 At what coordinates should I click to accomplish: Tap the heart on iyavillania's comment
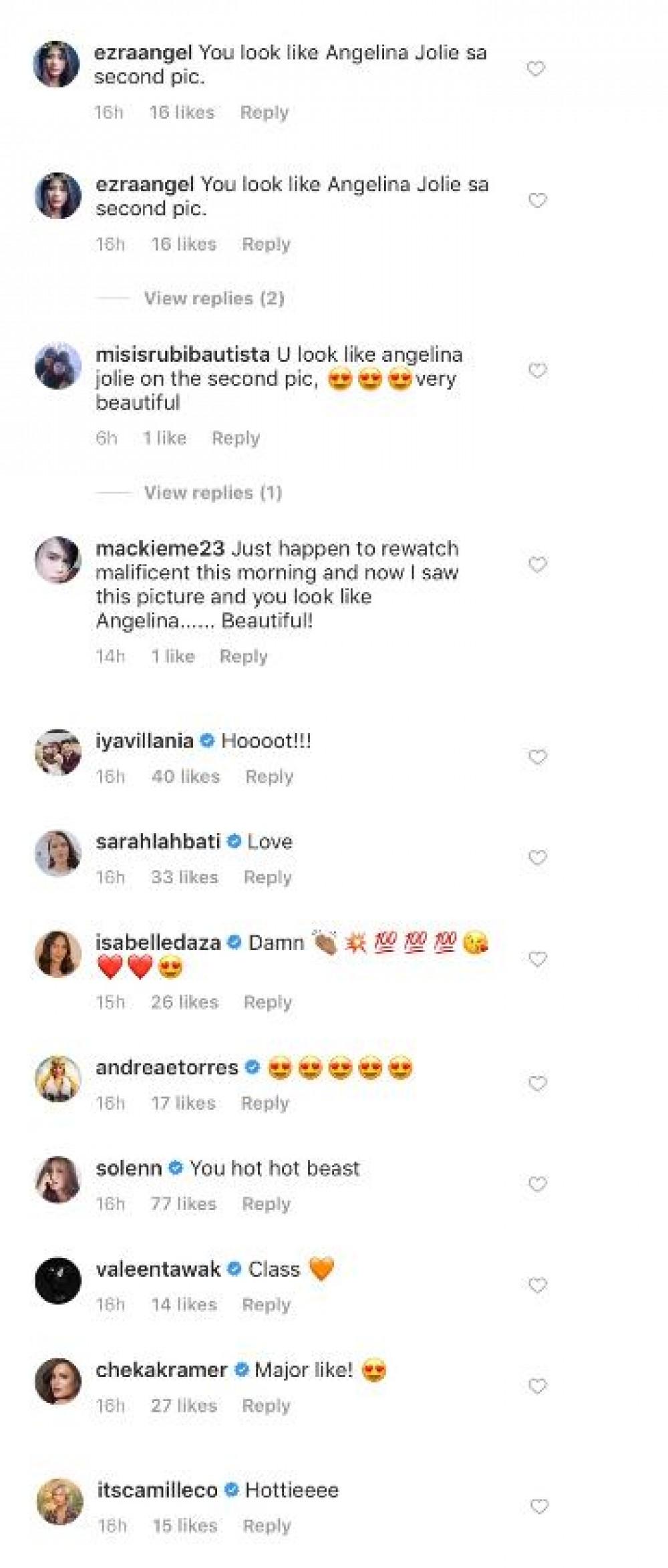click(537, 757)
